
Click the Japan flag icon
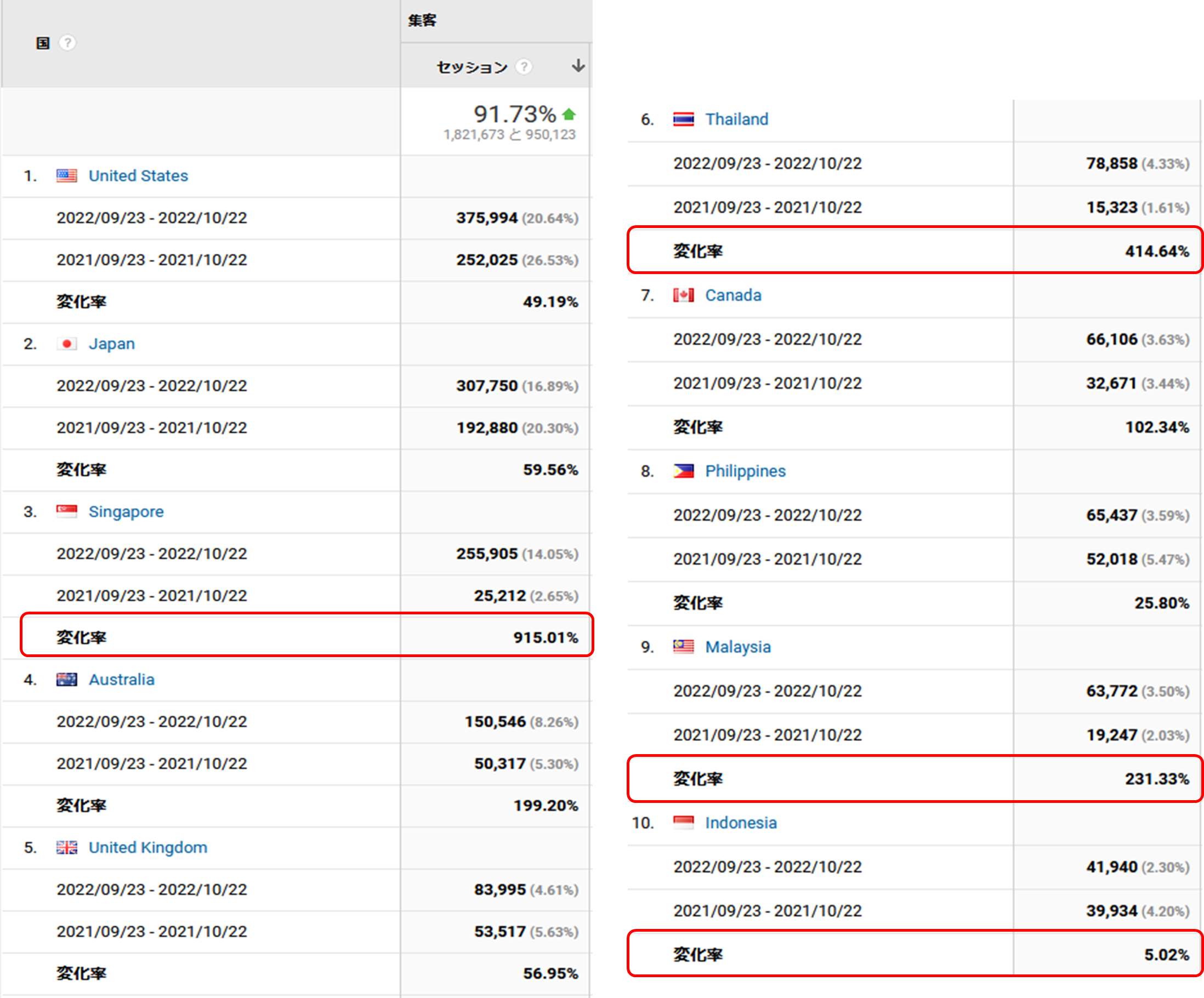click(66, 344)
